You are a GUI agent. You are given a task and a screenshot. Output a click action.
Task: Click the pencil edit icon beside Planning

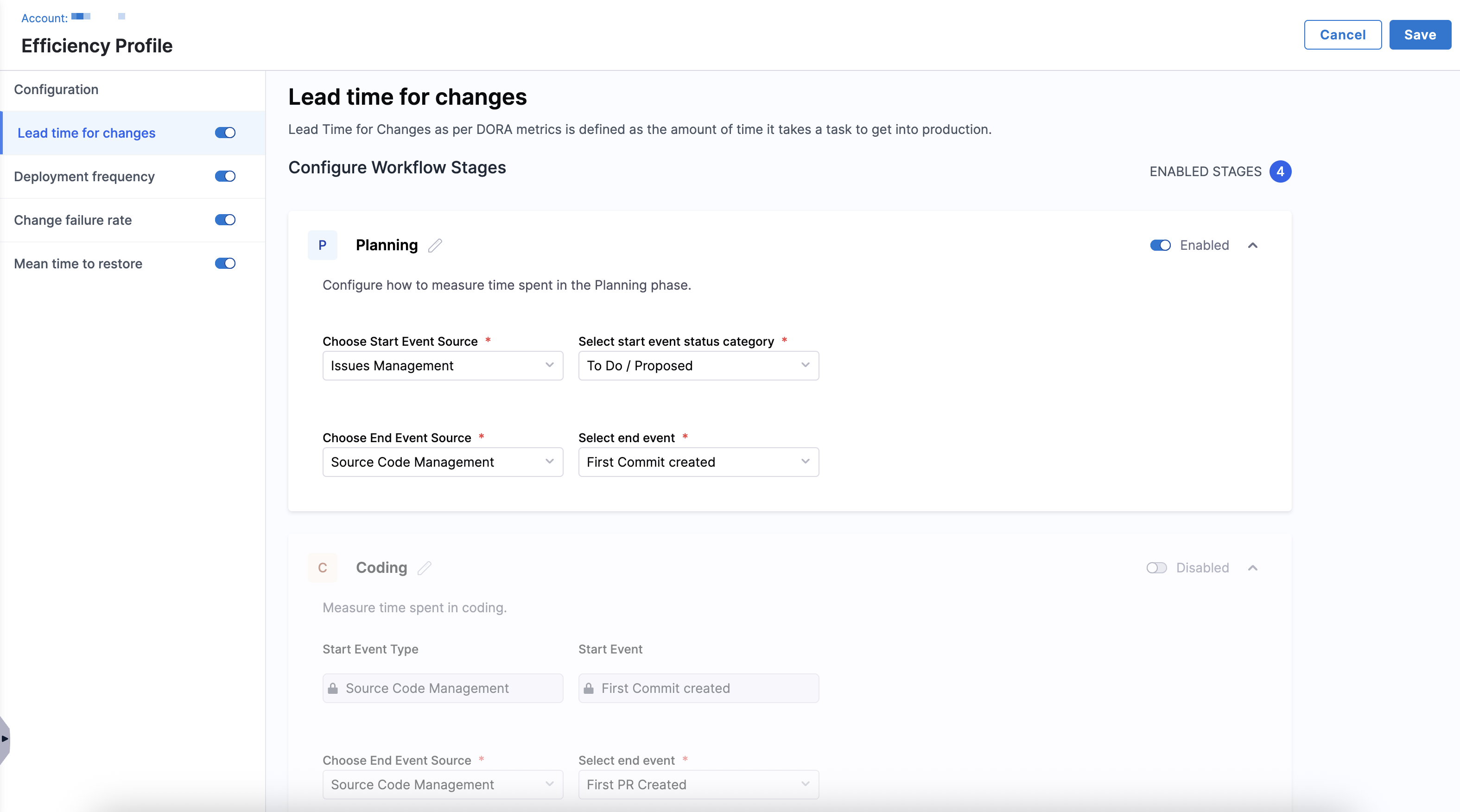click(x=435, y=245)
